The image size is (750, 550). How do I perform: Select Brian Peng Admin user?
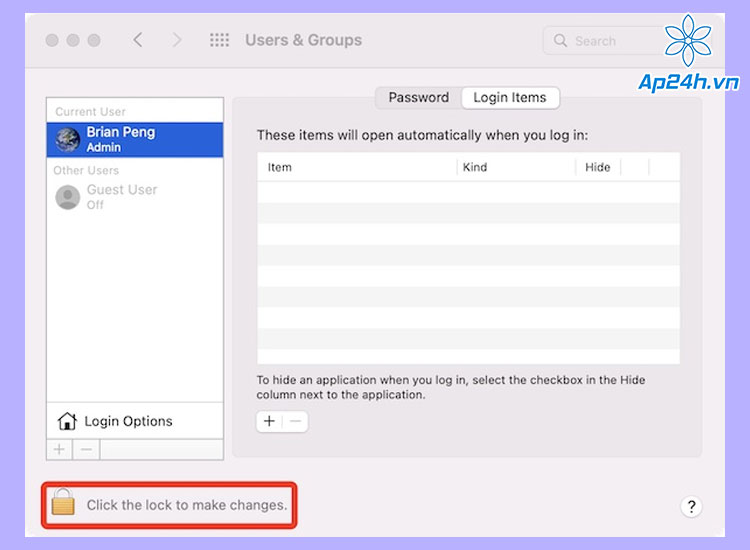tap(135, 140)
